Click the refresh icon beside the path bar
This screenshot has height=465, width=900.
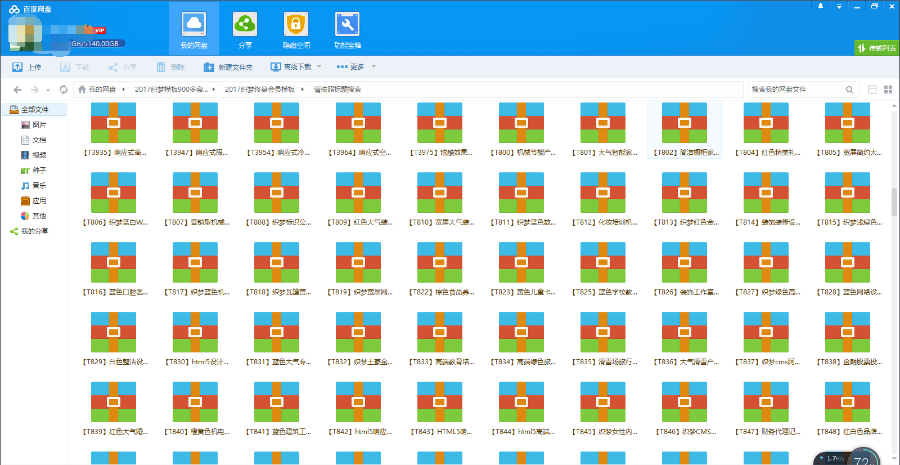point(63,89)
